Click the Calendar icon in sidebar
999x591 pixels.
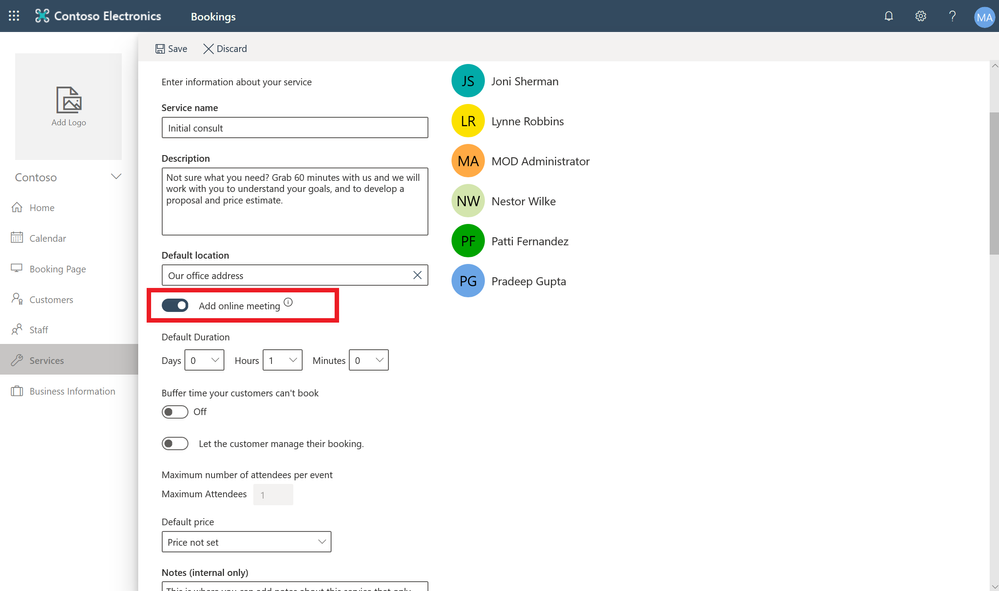(17, 238)
